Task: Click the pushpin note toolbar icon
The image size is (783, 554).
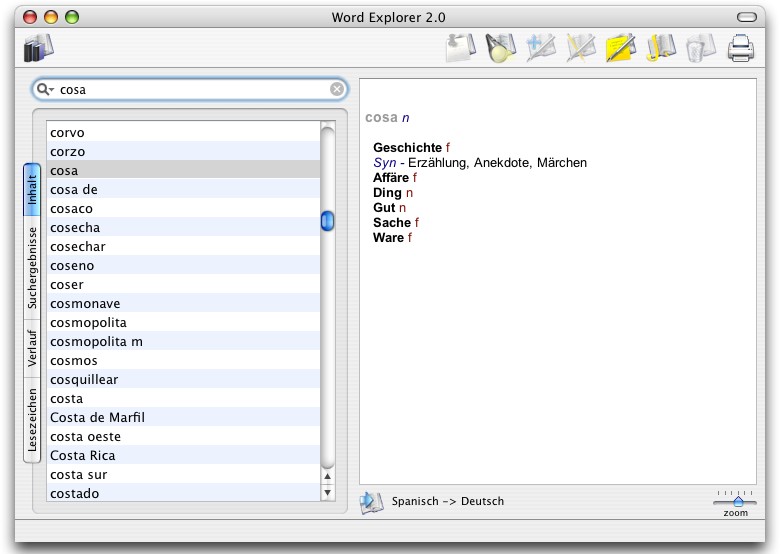Action: [x=460, y=48]
